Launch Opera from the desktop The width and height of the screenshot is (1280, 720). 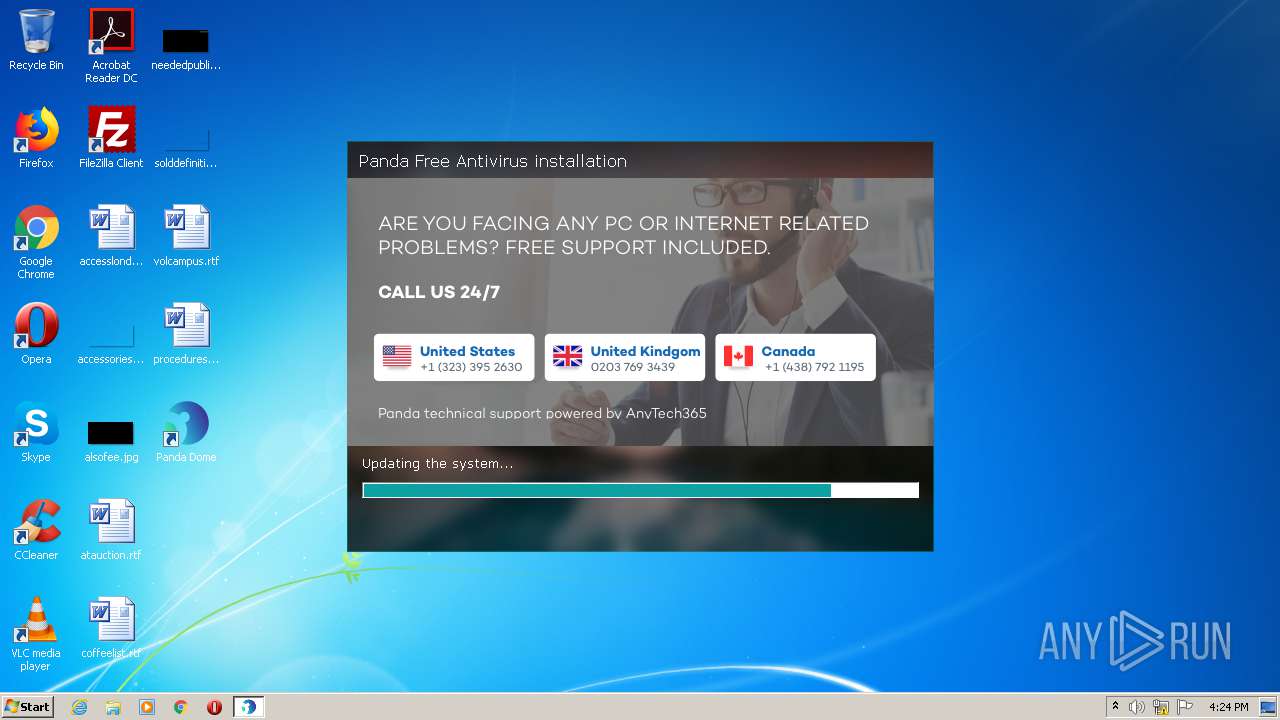click(36, 334)
